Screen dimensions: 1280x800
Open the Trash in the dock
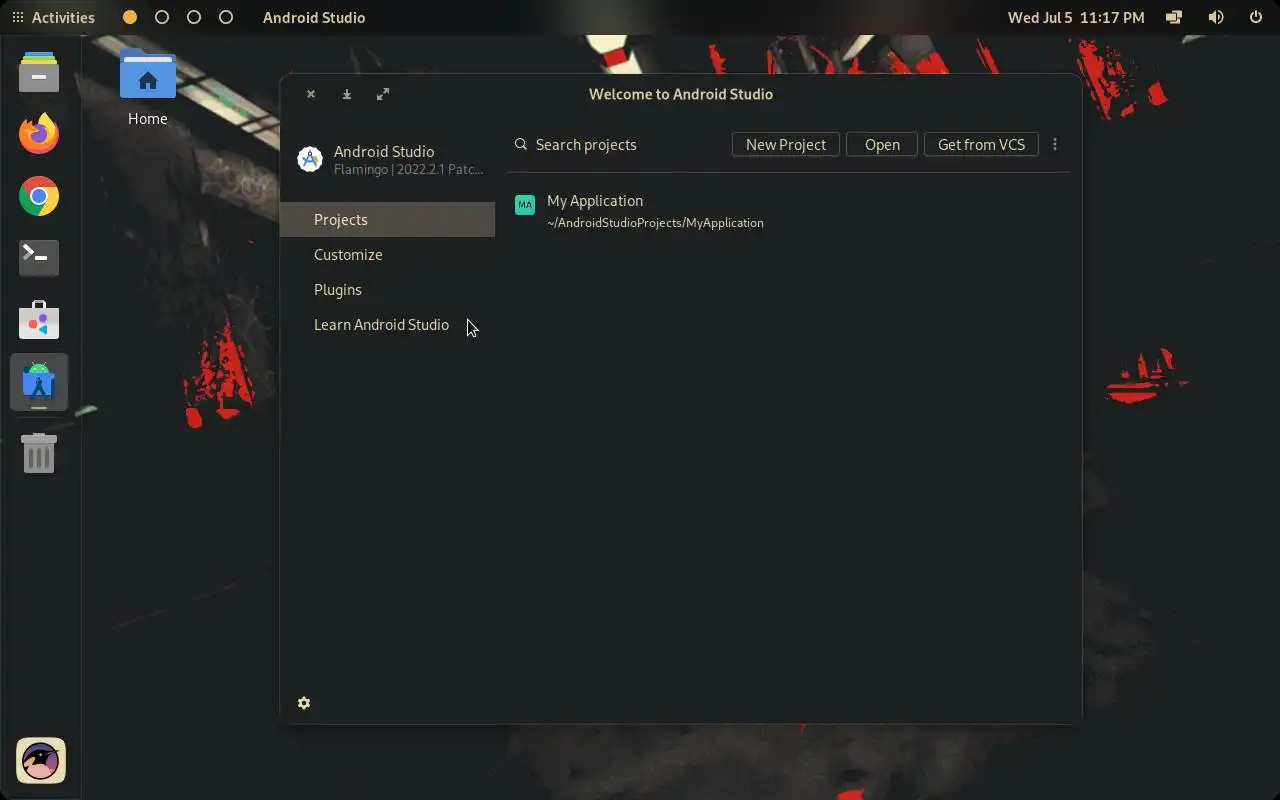[x=39, y=453]
